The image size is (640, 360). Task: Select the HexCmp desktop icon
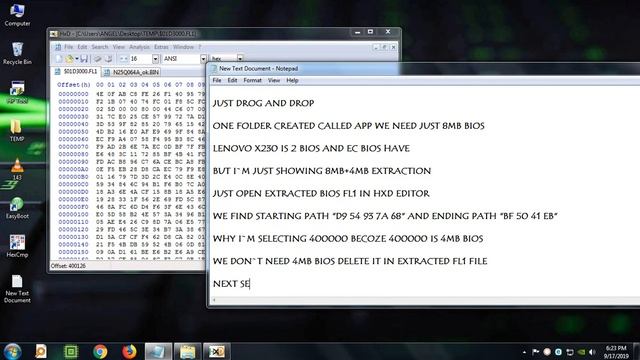[x=17, y=246]
